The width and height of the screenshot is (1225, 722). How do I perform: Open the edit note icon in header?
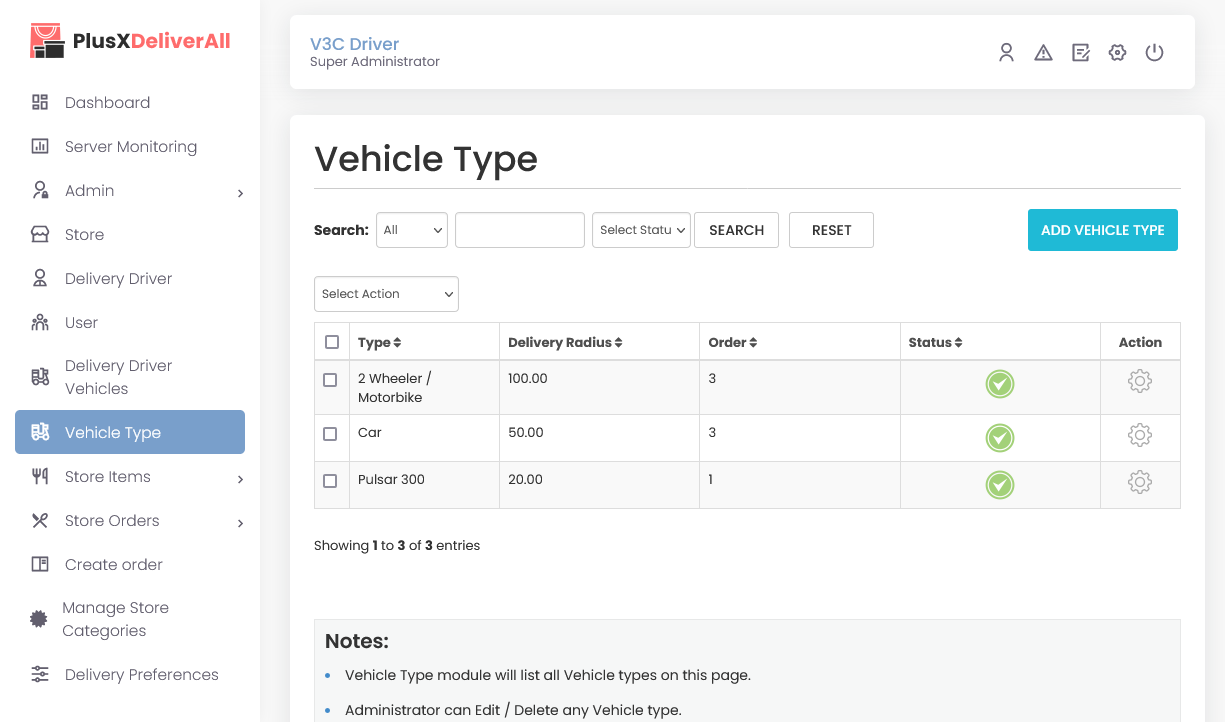point(1081,53)
